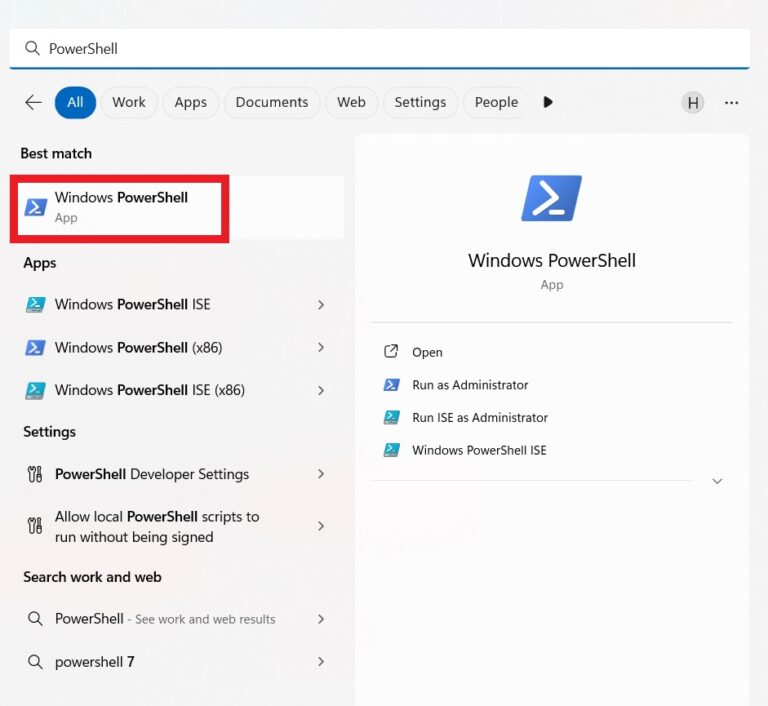Screen dimensions: 768x706
Task: Click the Windows PowerShell ISE result icon
Action: pos(35,305)
